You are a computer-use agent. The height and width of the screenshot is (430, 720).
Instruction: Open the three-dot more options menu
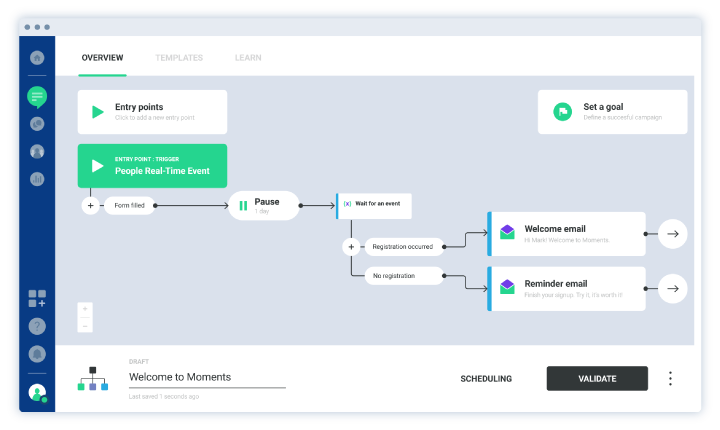(x=670, y=379)
